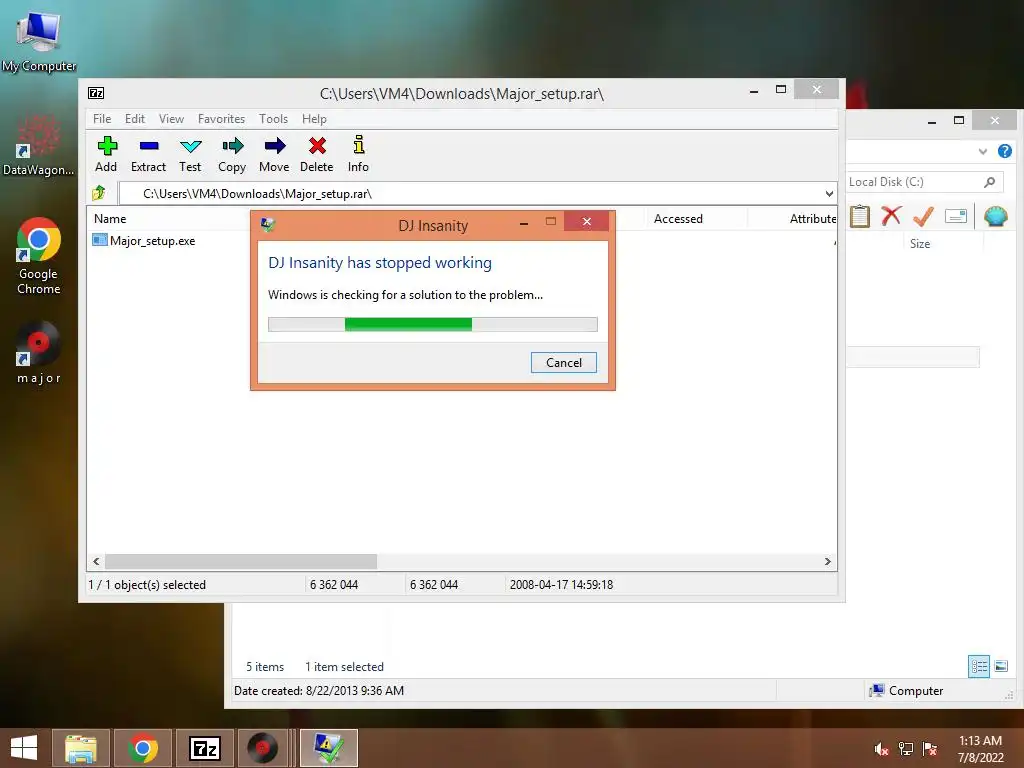Click the shell globe icon in Explorer
Image resolution: width=1024 pixels, height=768 pixels.
996,216
